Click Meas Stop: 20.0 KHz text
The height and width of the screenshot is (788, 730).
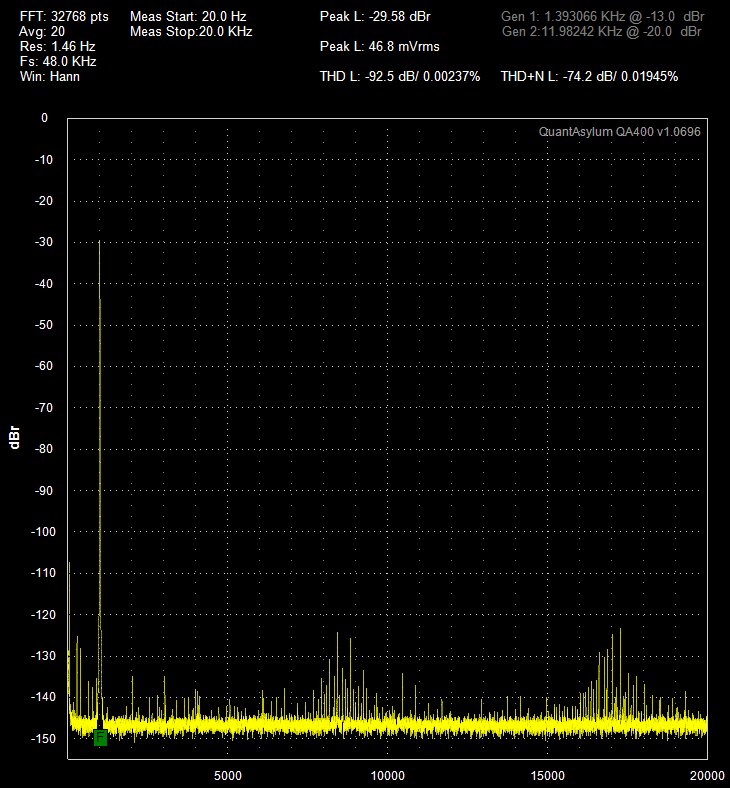(191, 32)
